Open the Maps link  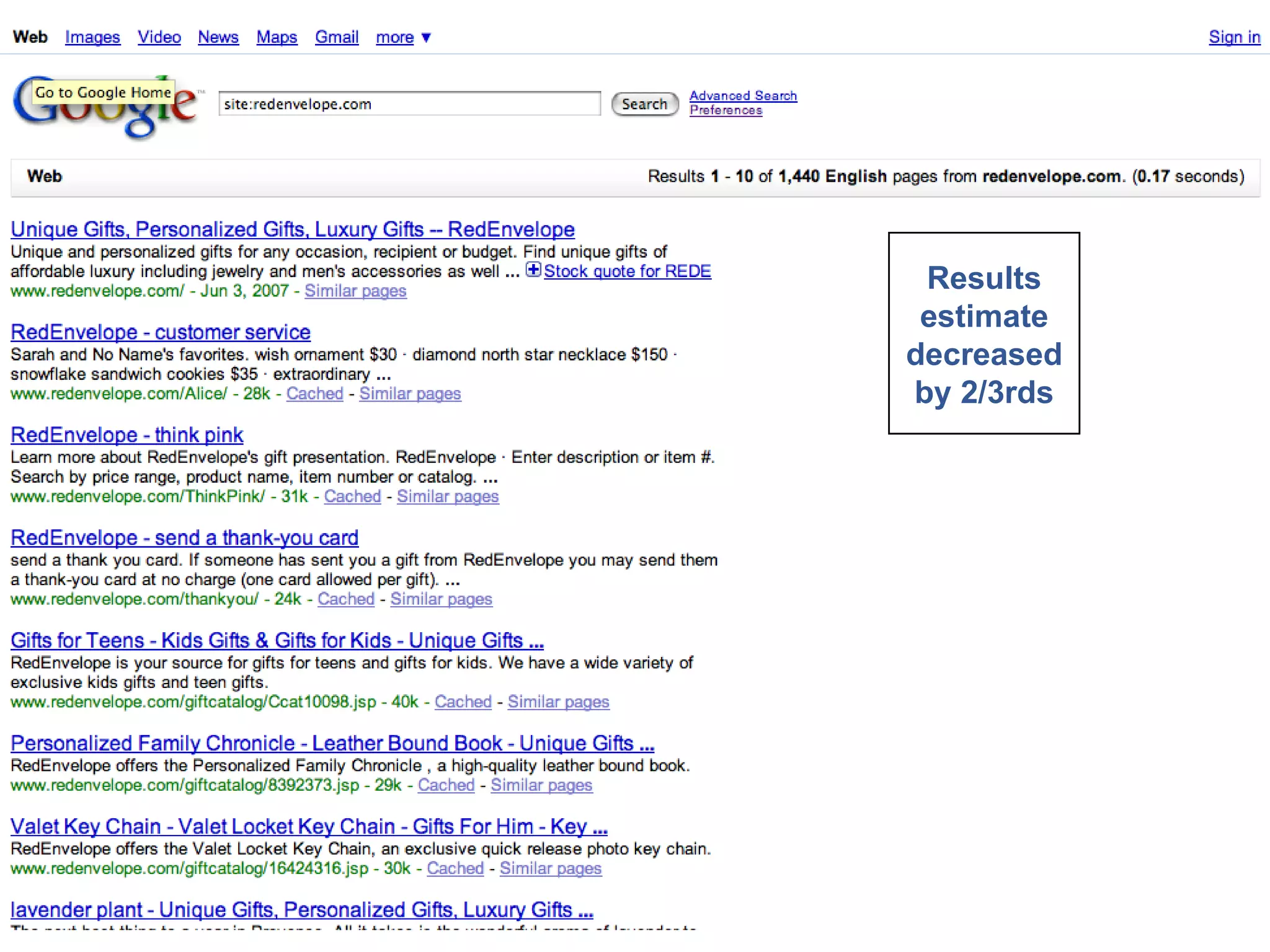point(277,38)
